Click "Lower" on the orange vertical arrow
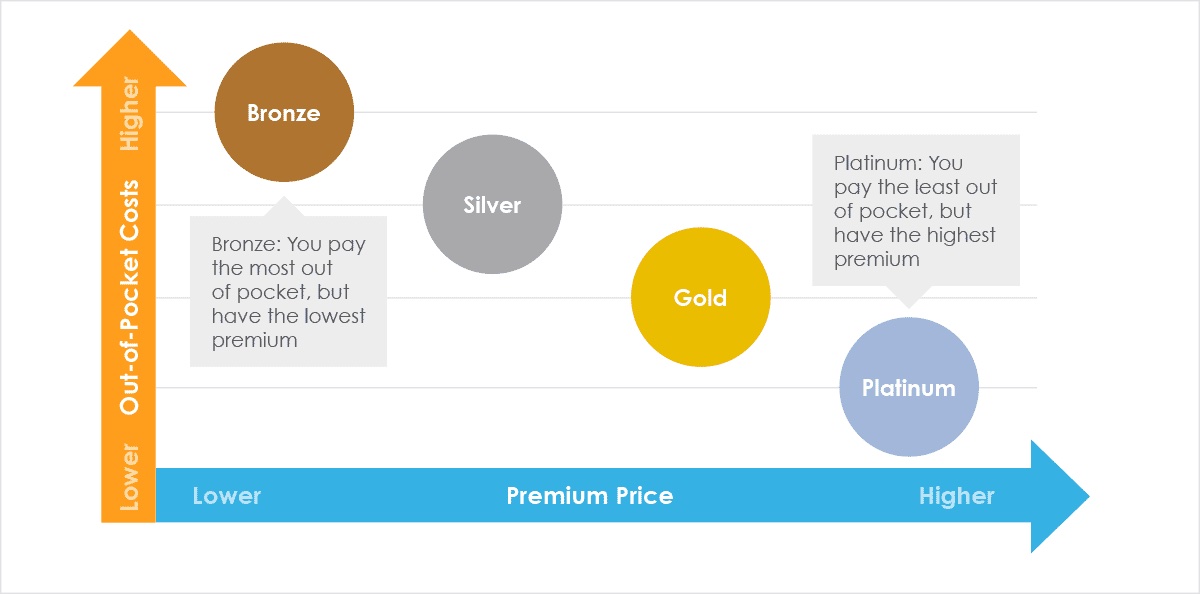The width and height of the screenshot is (1200, 594). click(x=130, y=477)
